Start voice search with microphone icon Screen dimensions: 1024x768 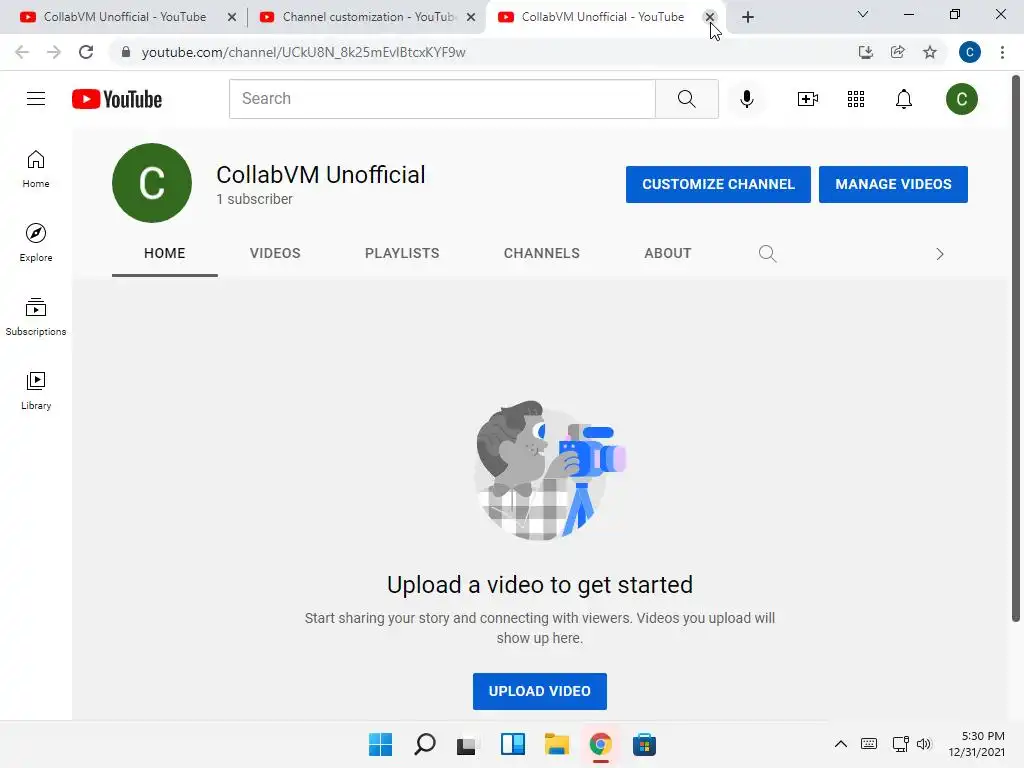(746, 99)
